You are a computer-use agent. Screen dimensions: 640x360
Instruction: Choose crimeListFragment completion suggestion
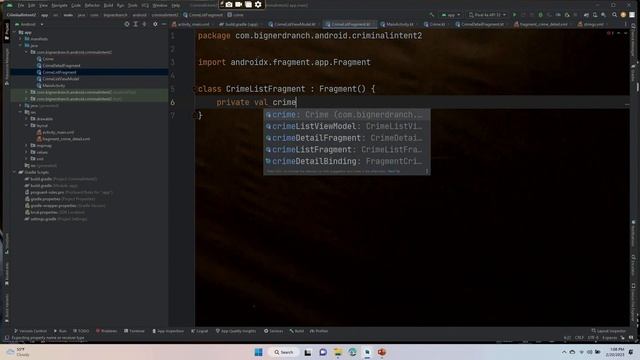346,150
